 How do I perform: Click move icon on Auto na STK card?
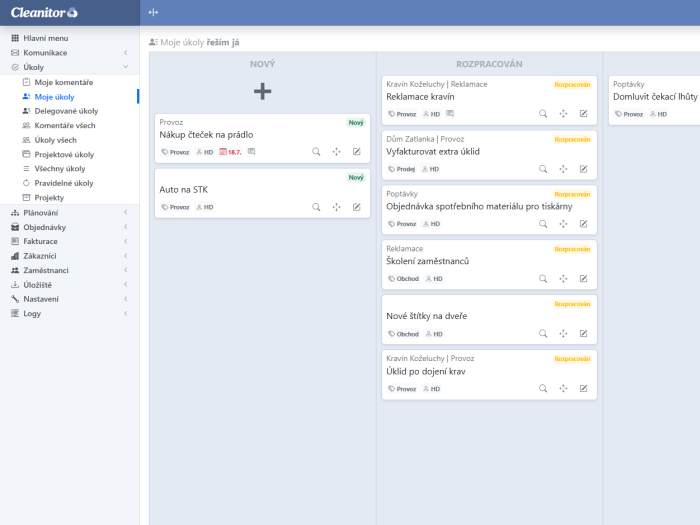pyautogui.click(x=336, y=207)
